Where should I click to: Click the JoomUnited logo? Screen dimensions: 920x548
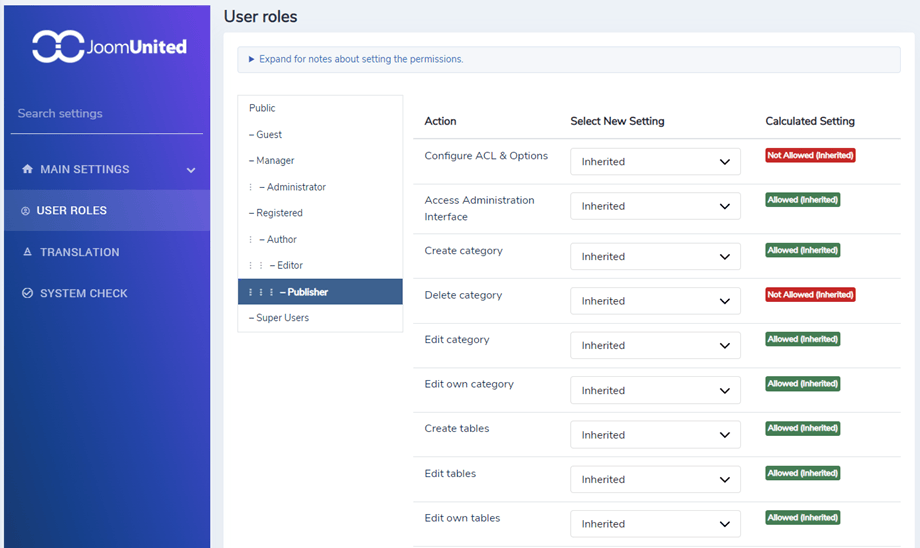pos(108,47)
